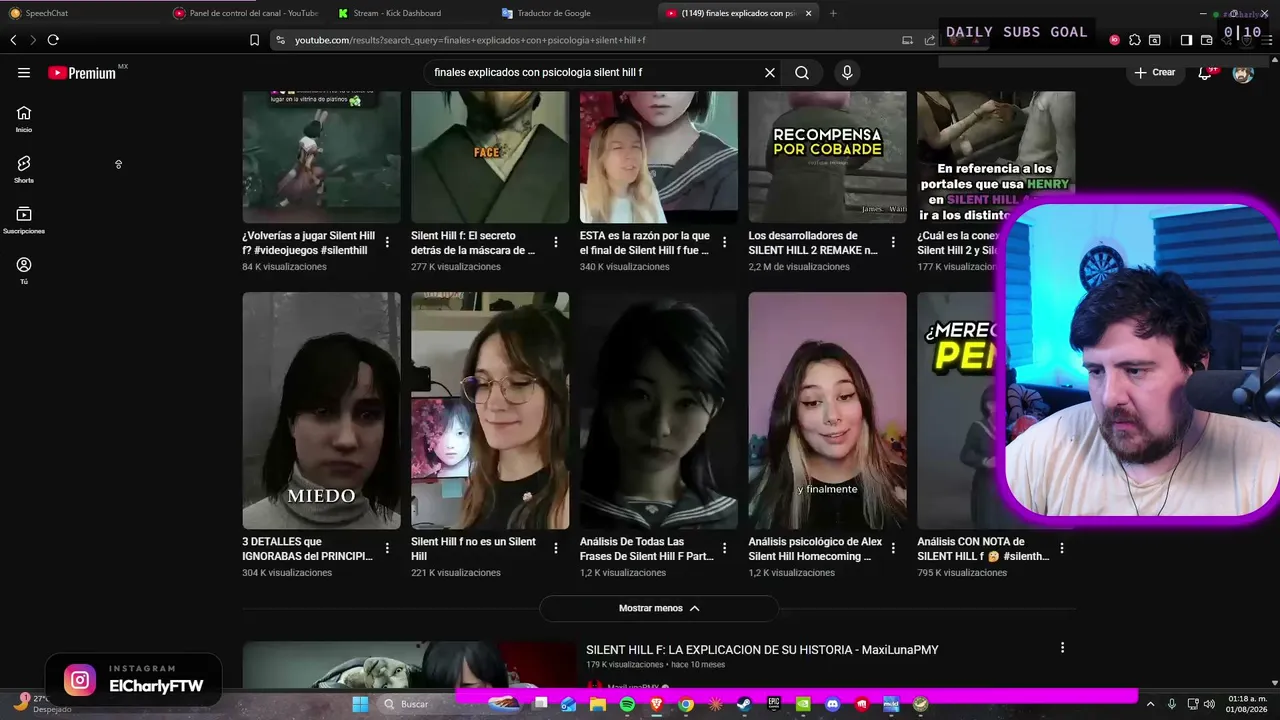Open title '3 DETALLES que IGNORABAS del PRINCIPI...'

click(x=308, y=549)
